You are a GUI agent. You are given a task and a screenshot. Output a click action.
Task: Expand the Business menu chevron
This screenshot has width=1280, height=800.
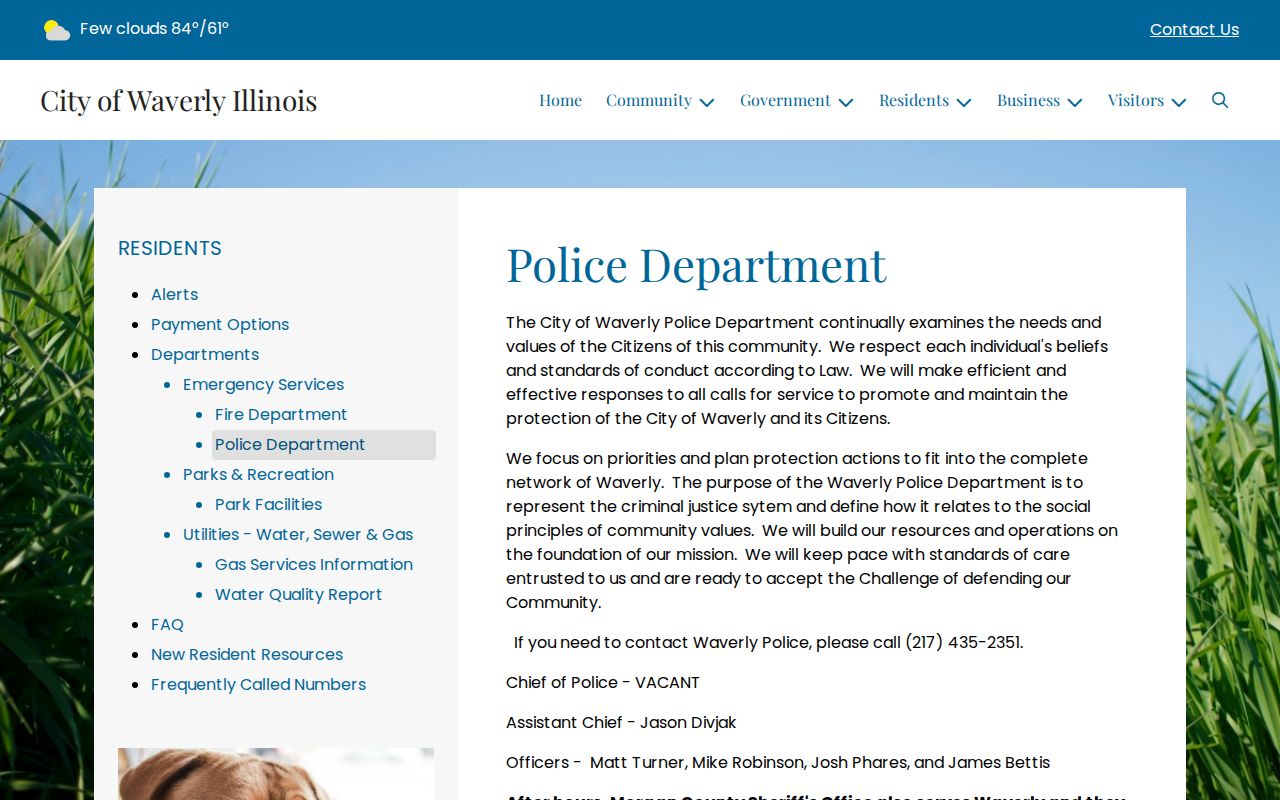pos(1075,102)
